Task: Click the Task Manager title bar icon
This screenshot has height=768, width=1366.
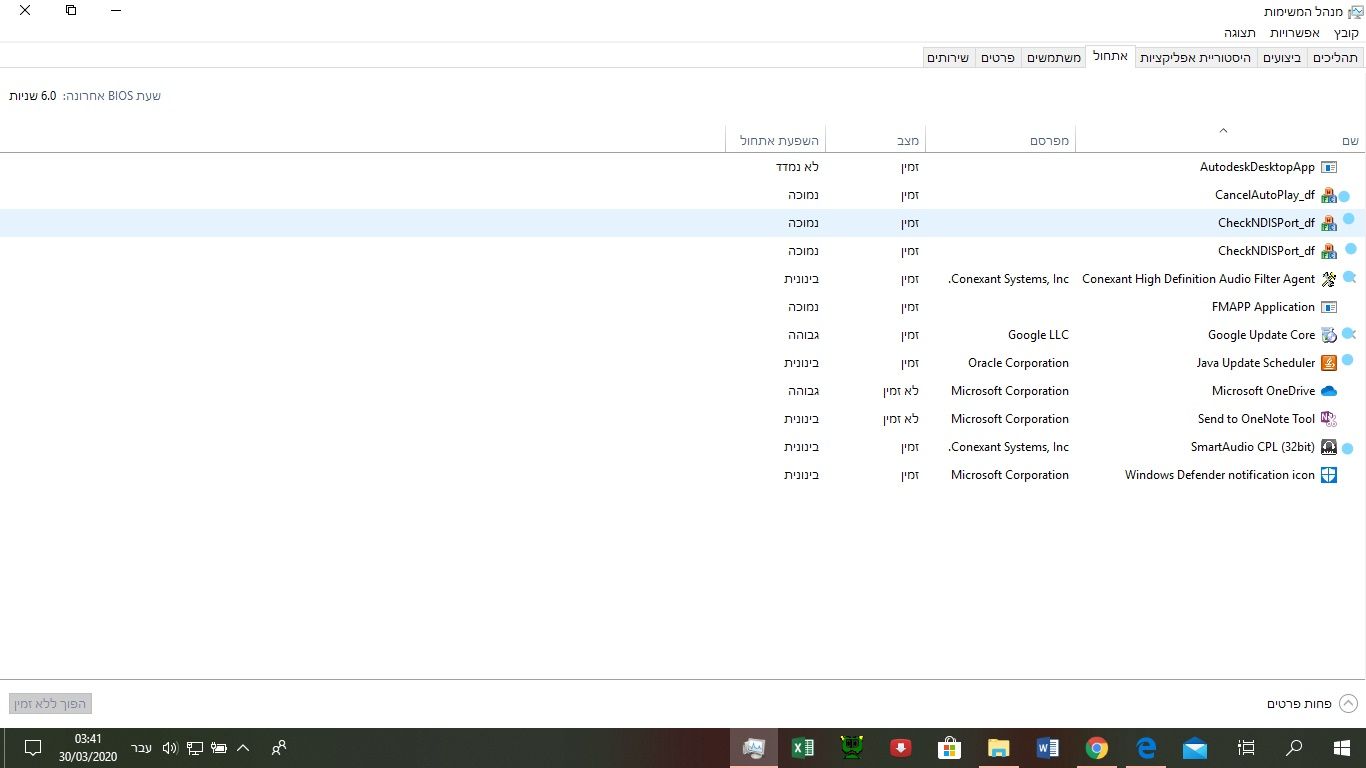Action: (1355, 11)
